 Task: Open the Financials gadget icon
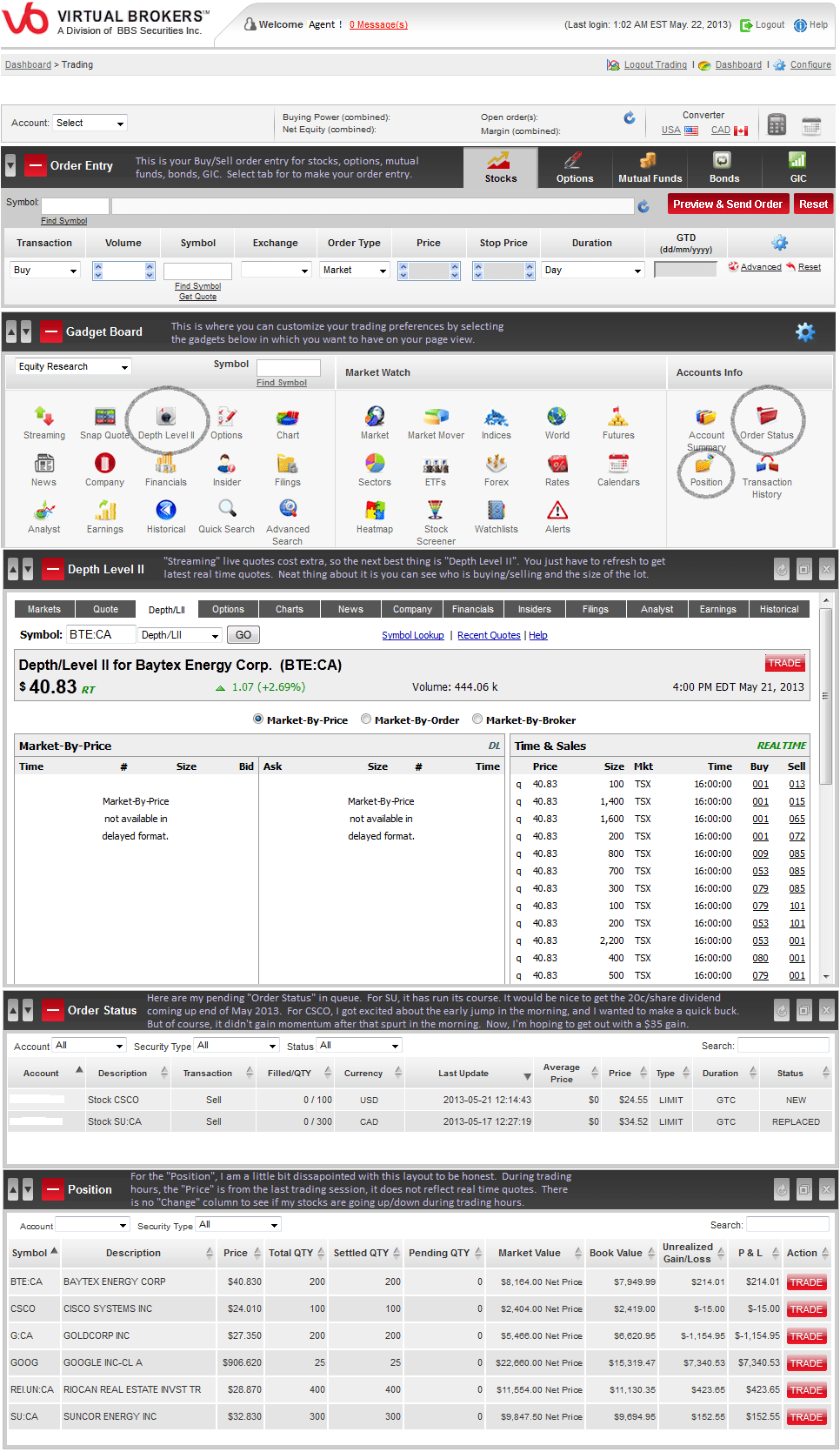coord(166,464)
